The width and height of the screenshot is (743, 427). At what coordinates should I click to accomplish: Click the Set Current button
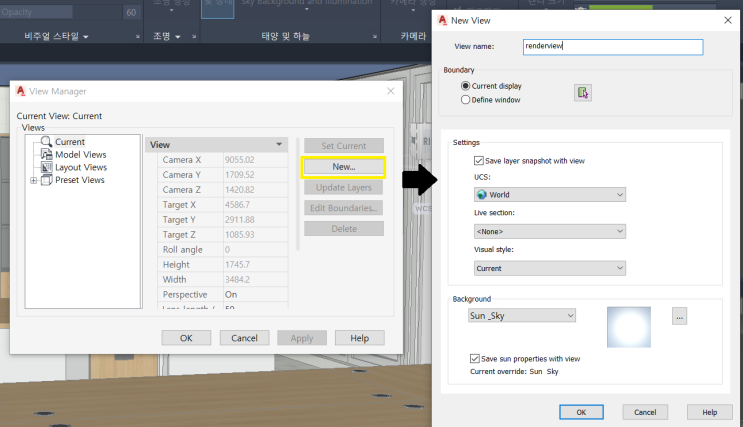(344, 146)
